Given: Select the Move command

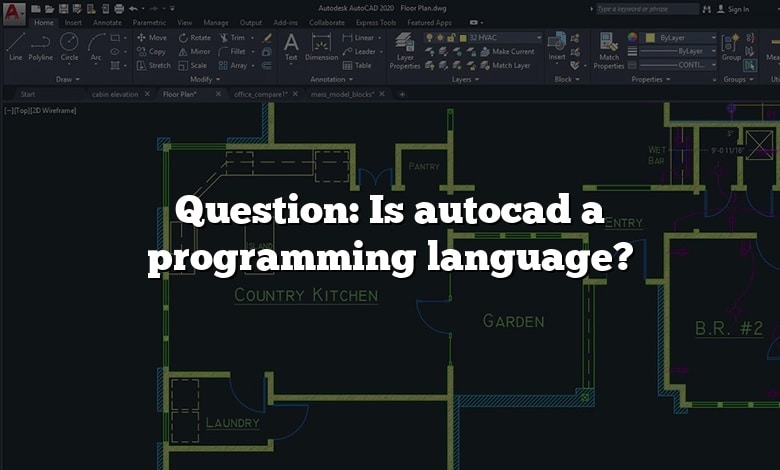Looking at the screenshot, I should [x=152, y=37].
